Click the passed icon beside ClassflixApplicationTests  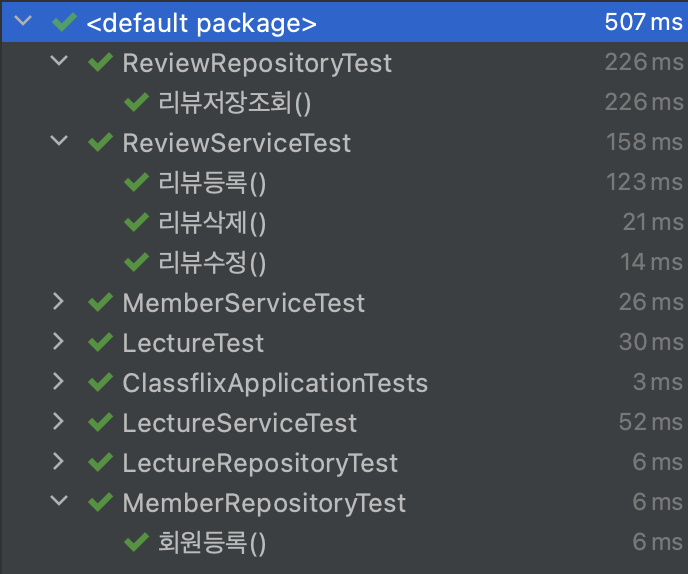click(100, 382)
